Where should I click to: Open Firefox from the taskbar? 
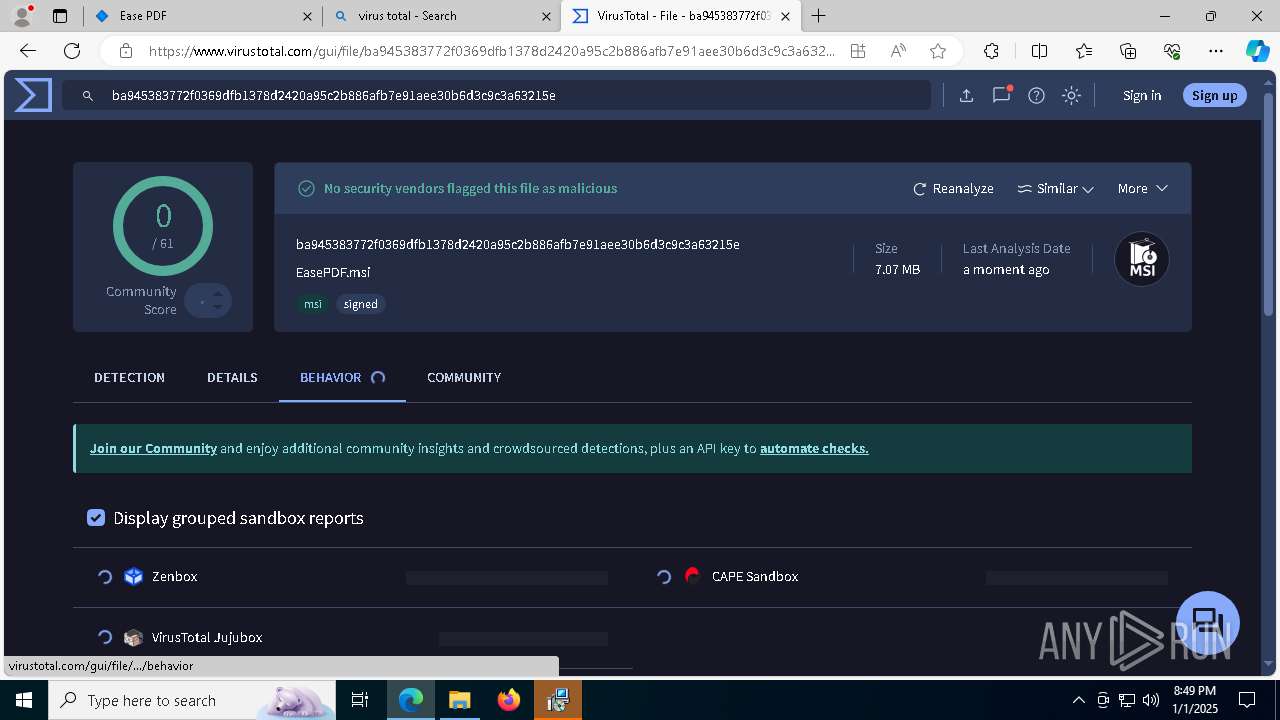[509, 700]
